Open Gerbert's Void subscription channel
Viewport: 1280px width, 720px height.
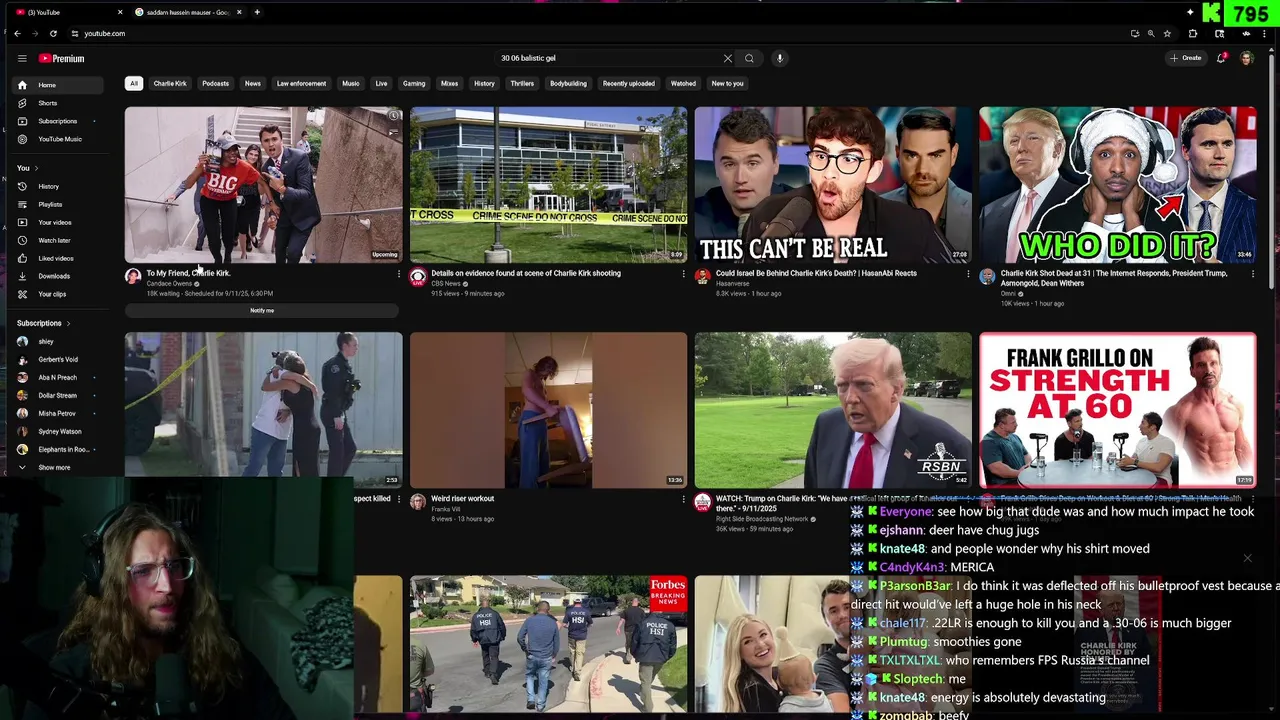pyautogui.click(x=58, y=359)
